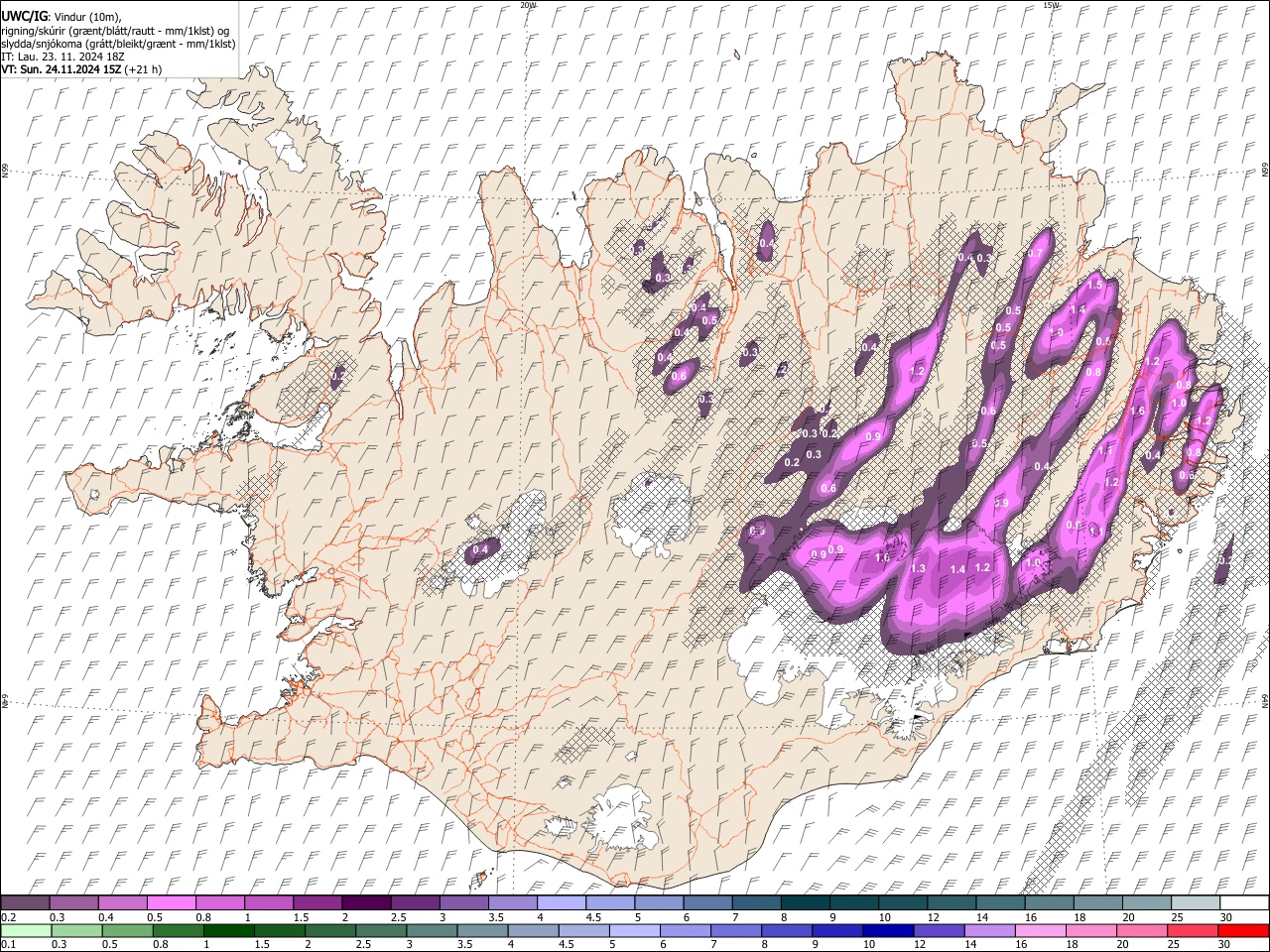Pick the crimson swatch starting at 25, bottom legend row

[1192, 930]
